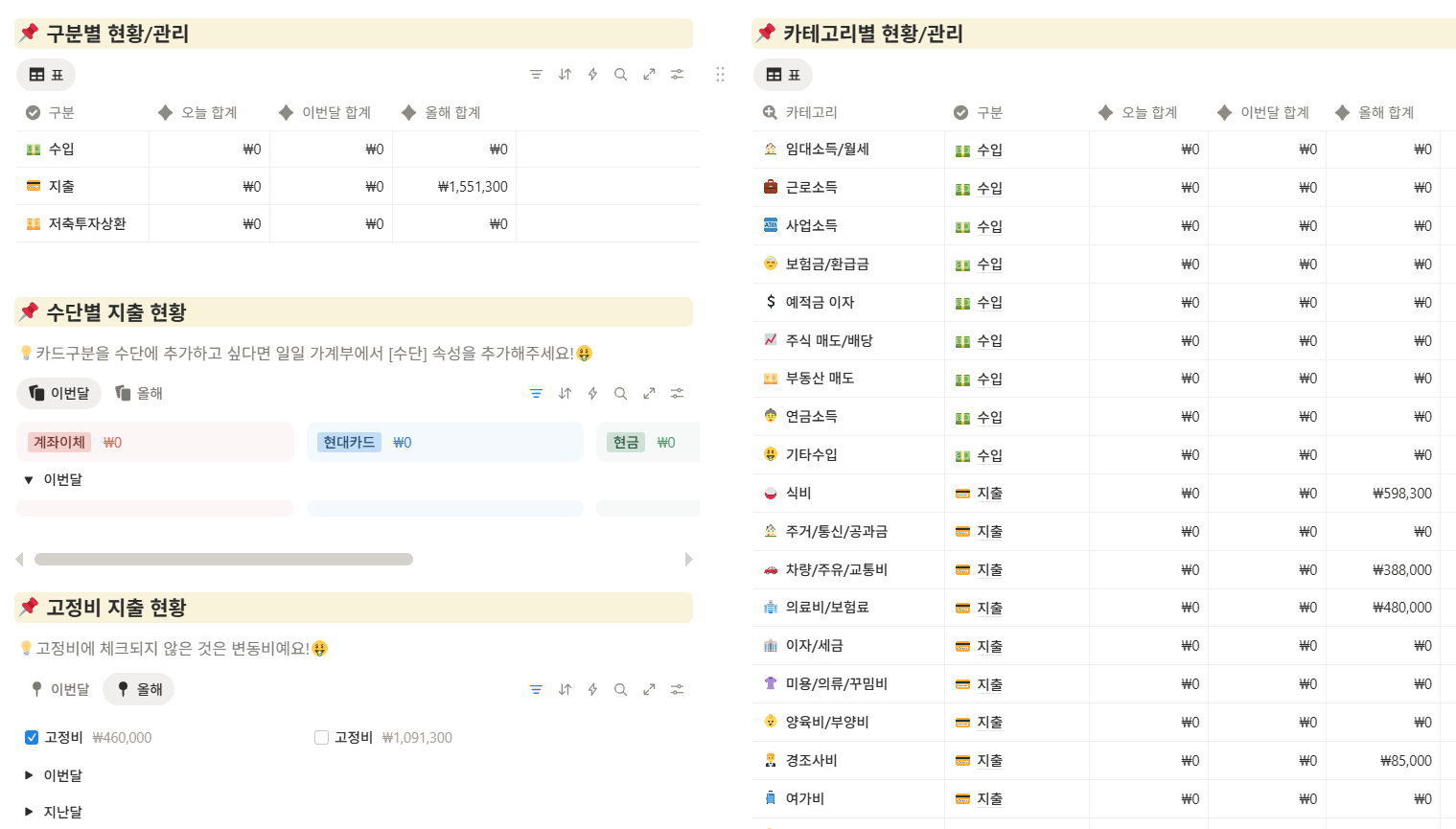Click the drag handle dots beside 구분별 toolbar
1456x829 pixels.
pos(720,74)
